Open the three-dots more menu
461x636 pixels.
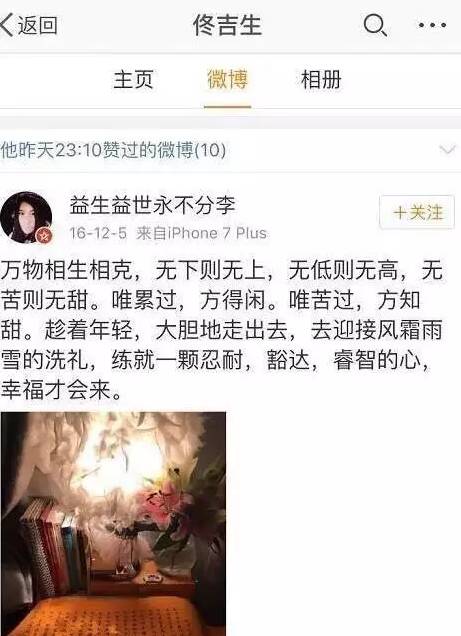point(433,25)
